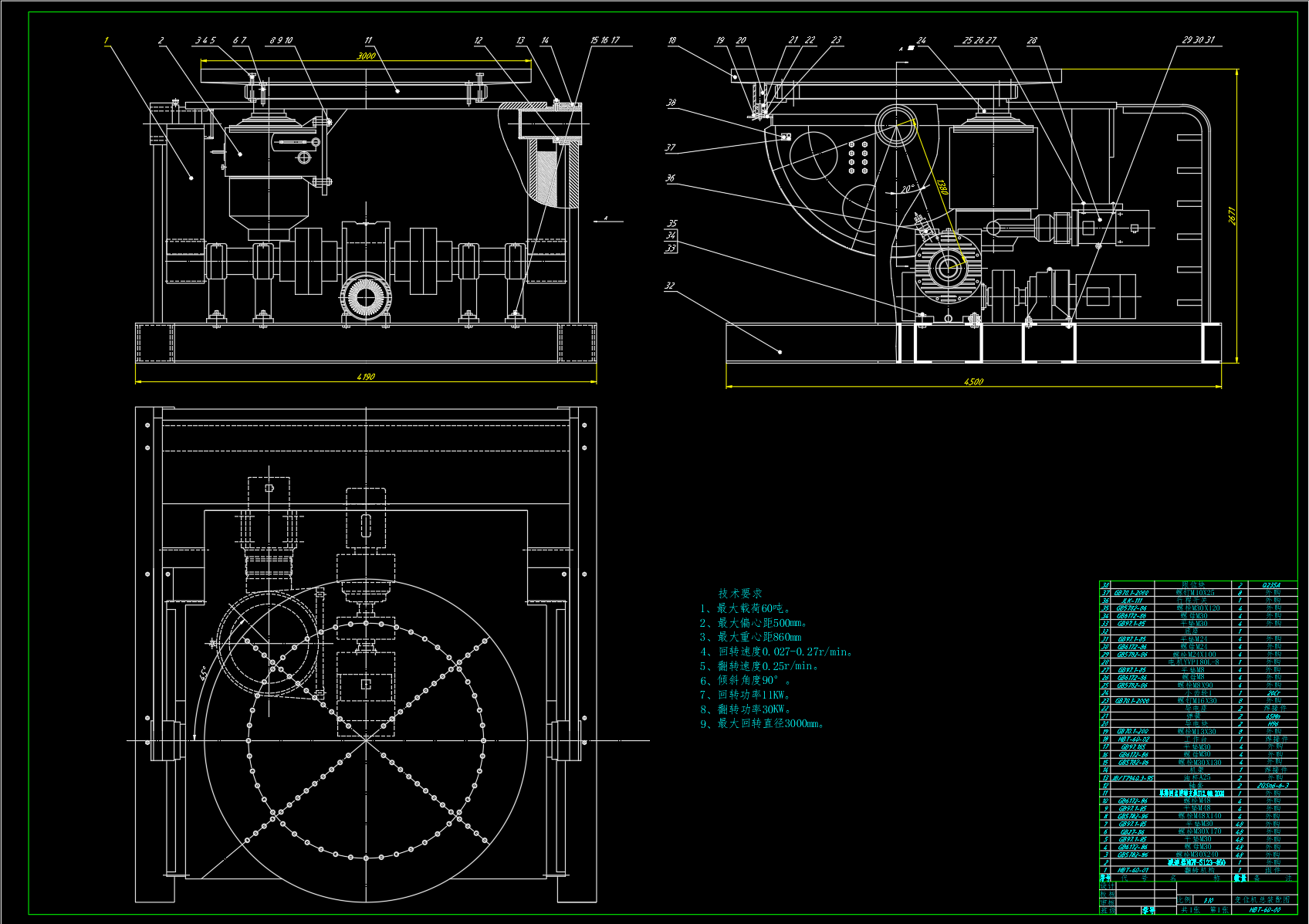Select the 4500 length dimension label

(973, 381)
